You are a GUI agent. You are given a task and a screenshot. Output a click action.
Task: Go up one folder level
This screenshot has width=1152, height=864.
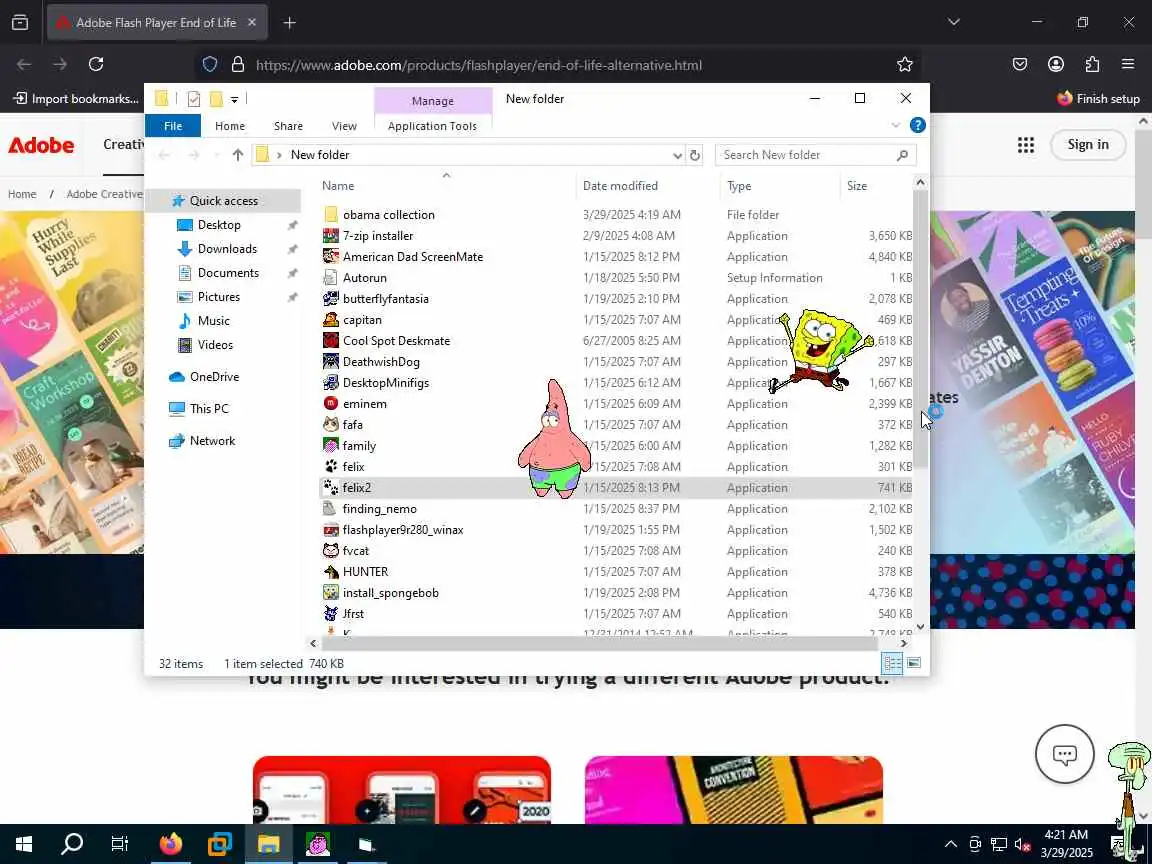237,155
